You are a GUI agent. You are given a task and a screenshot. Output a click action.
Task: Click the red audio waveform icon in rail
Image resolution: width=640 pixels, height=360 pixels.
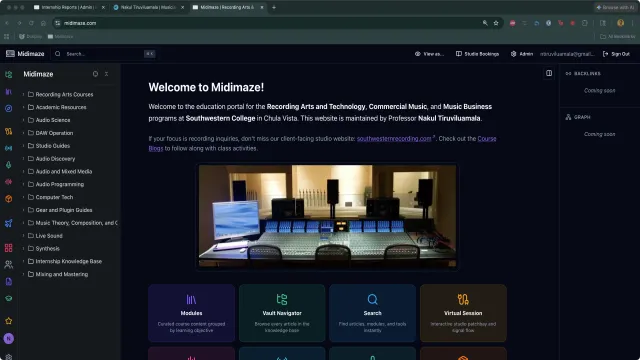click(9, 182)
